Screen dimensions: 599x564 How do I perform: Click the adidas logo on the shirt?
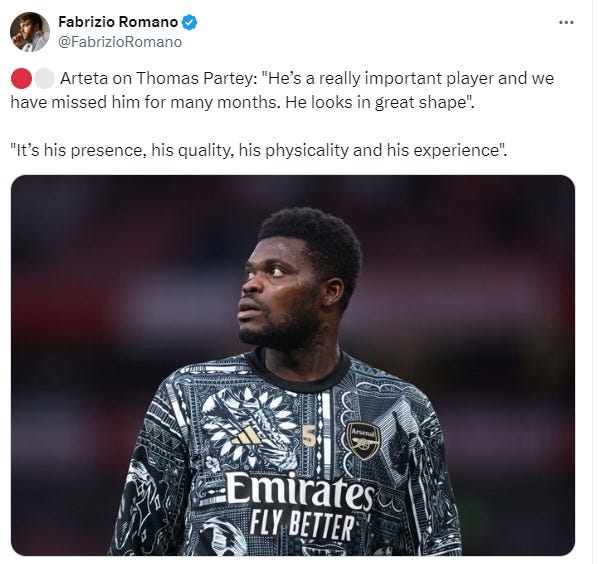[246, 436]
